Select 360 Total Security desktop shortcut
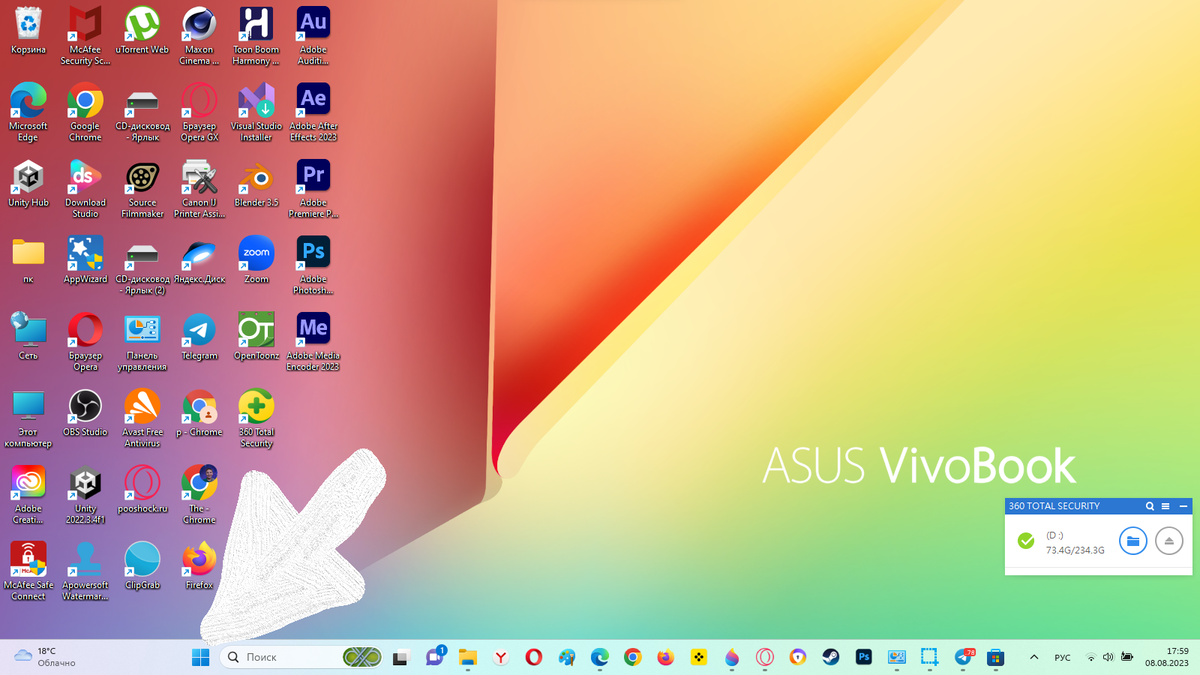This screenshot has width=1200, height=675. coord(256,418)
